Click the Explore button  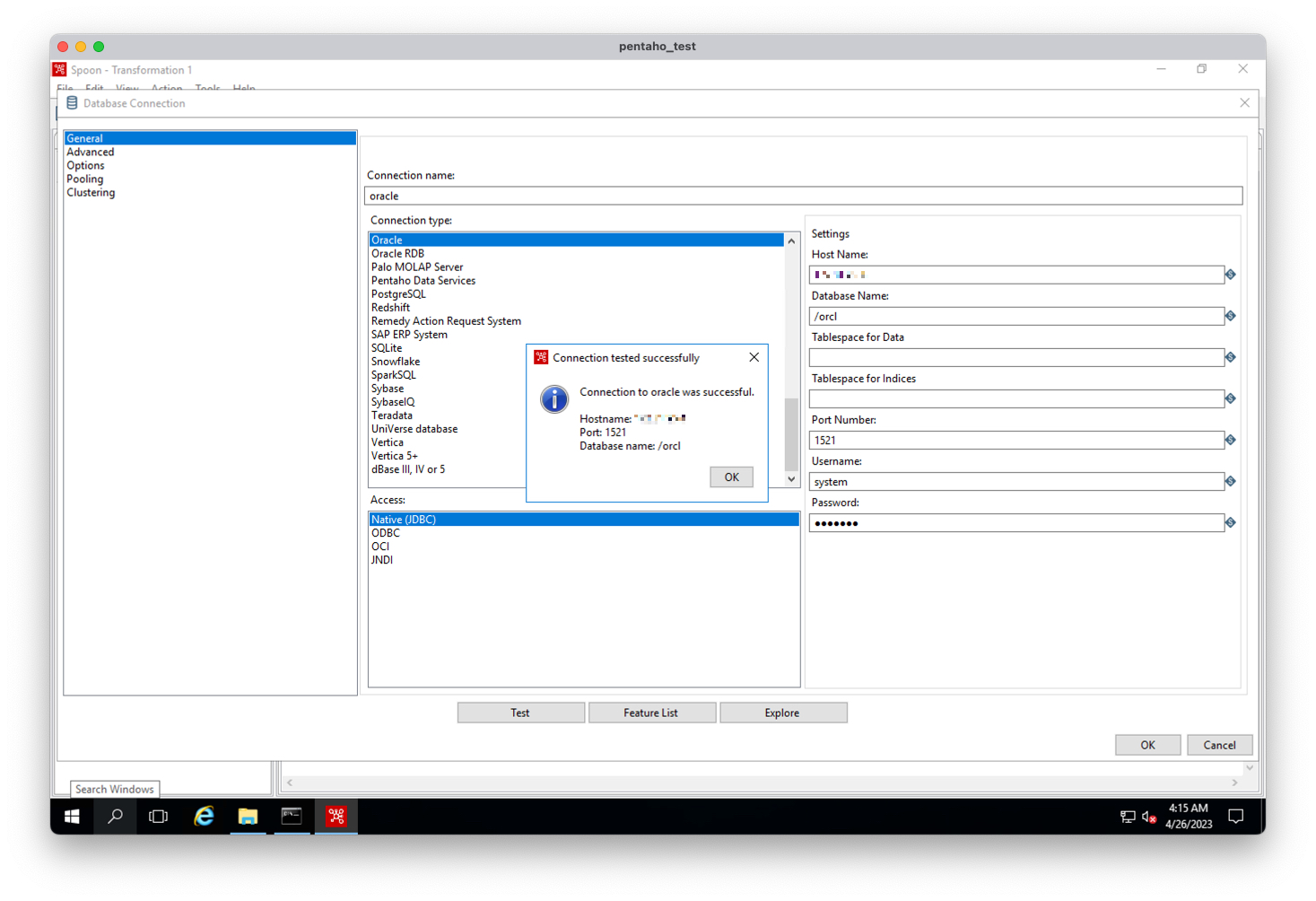click(x=782, y=713)
